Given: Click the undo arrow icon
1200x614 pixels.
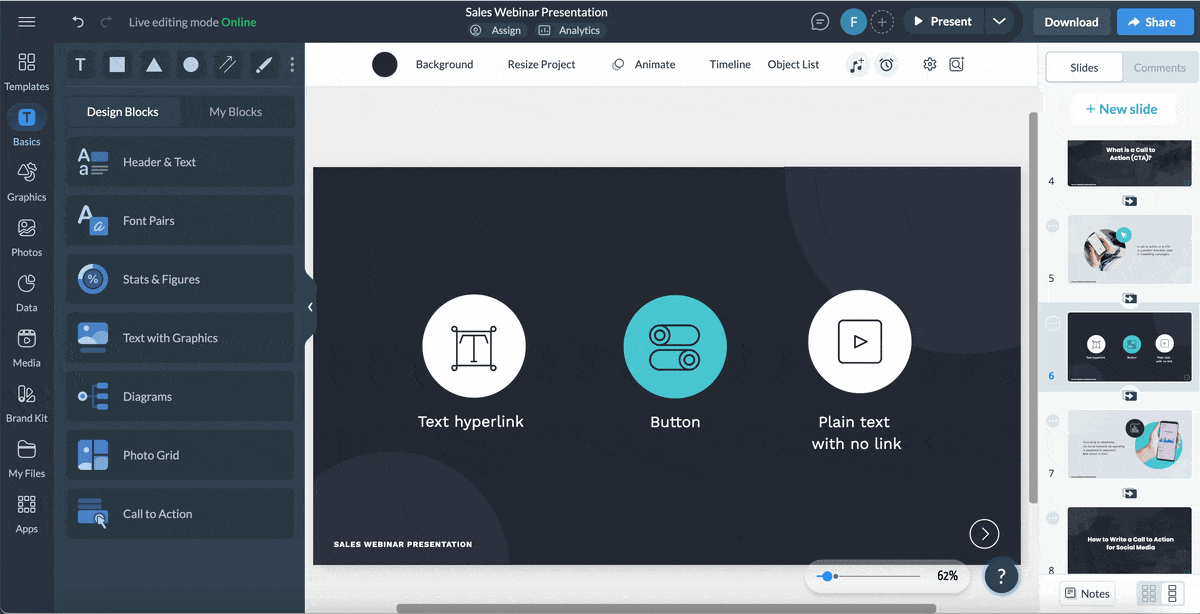Looking at the screenshot, I should [x=78, y=22].
